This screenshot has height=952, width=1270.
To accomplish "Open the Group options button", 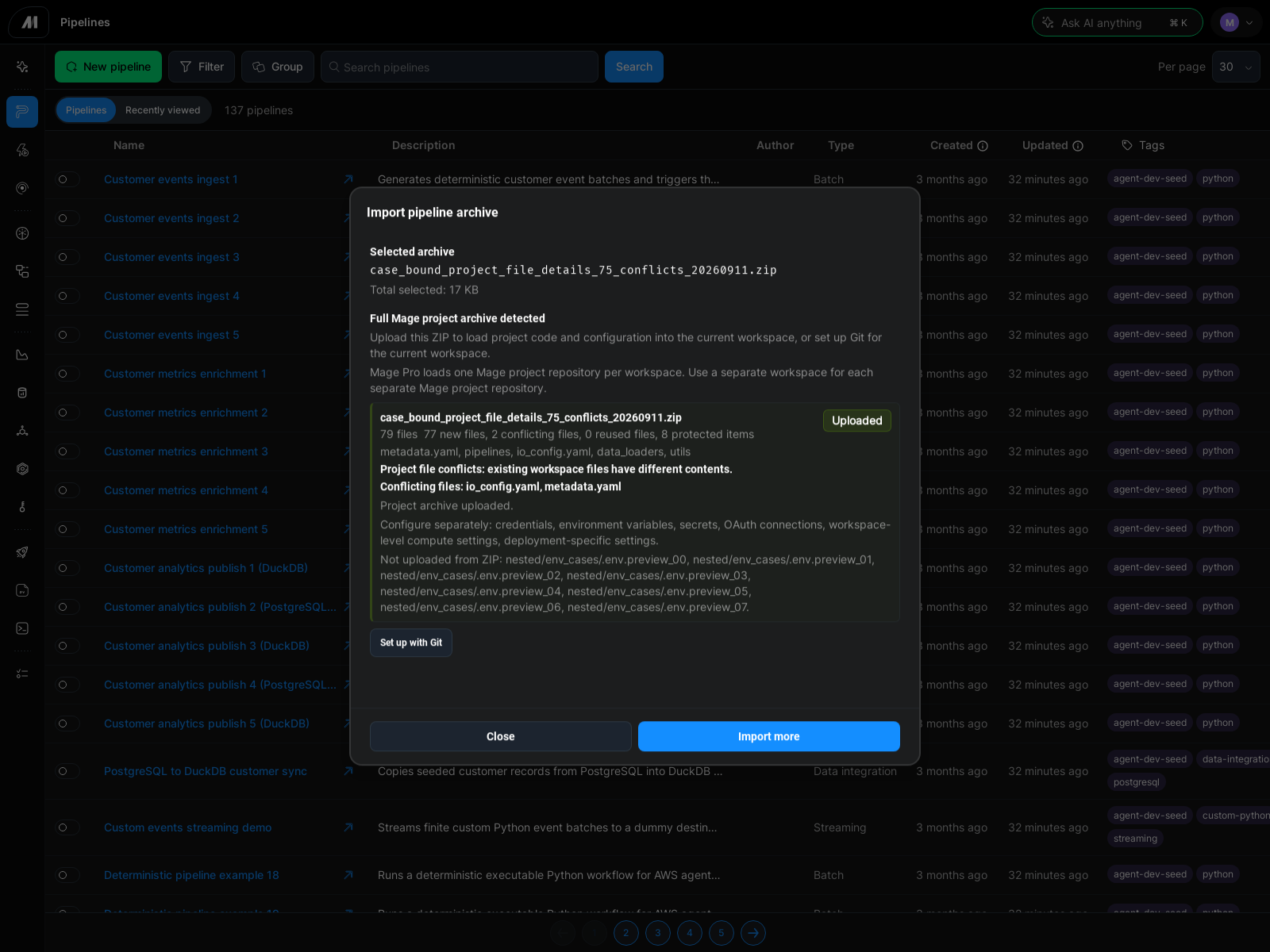I will pos(278,67).
